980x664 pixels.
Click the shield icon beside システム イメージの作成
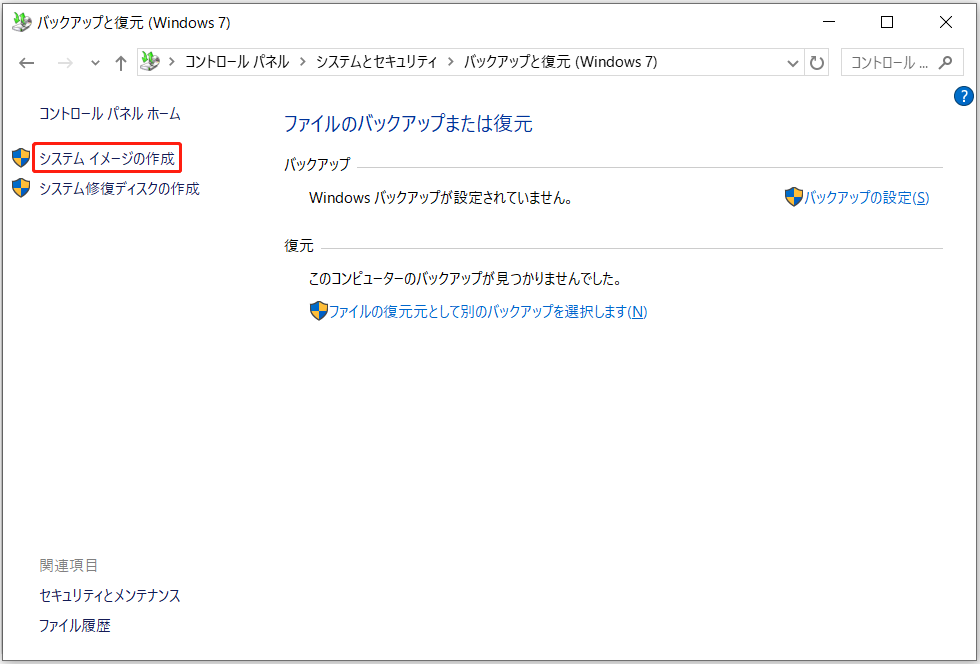coord(21,158)
